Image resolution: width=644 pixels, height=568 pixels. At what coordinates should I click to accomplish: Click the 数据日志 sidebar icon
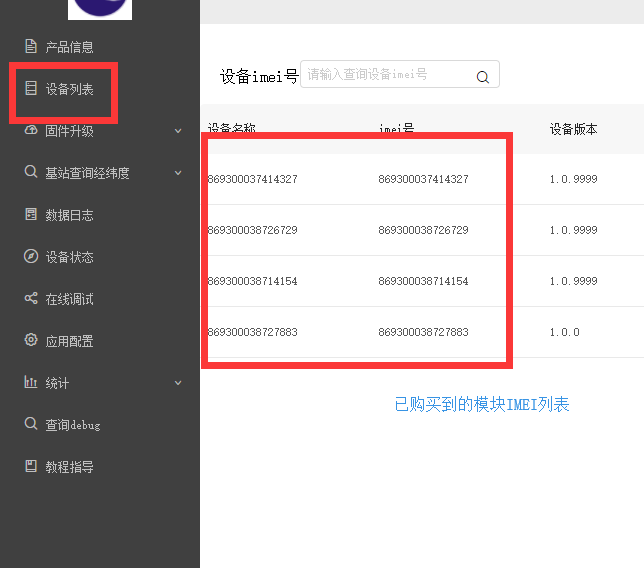click(31, 215)
